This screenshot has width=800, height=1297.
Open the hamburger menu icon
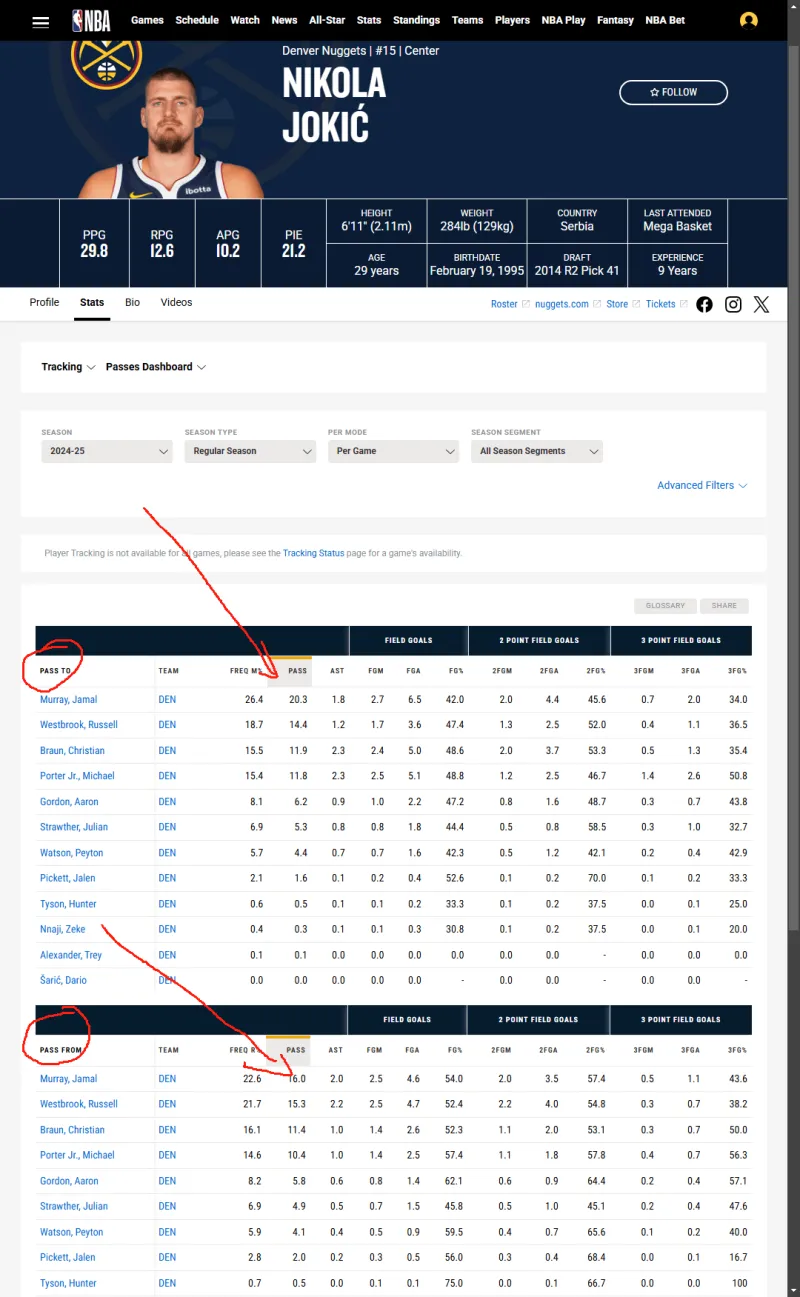[x=41, y=21]
